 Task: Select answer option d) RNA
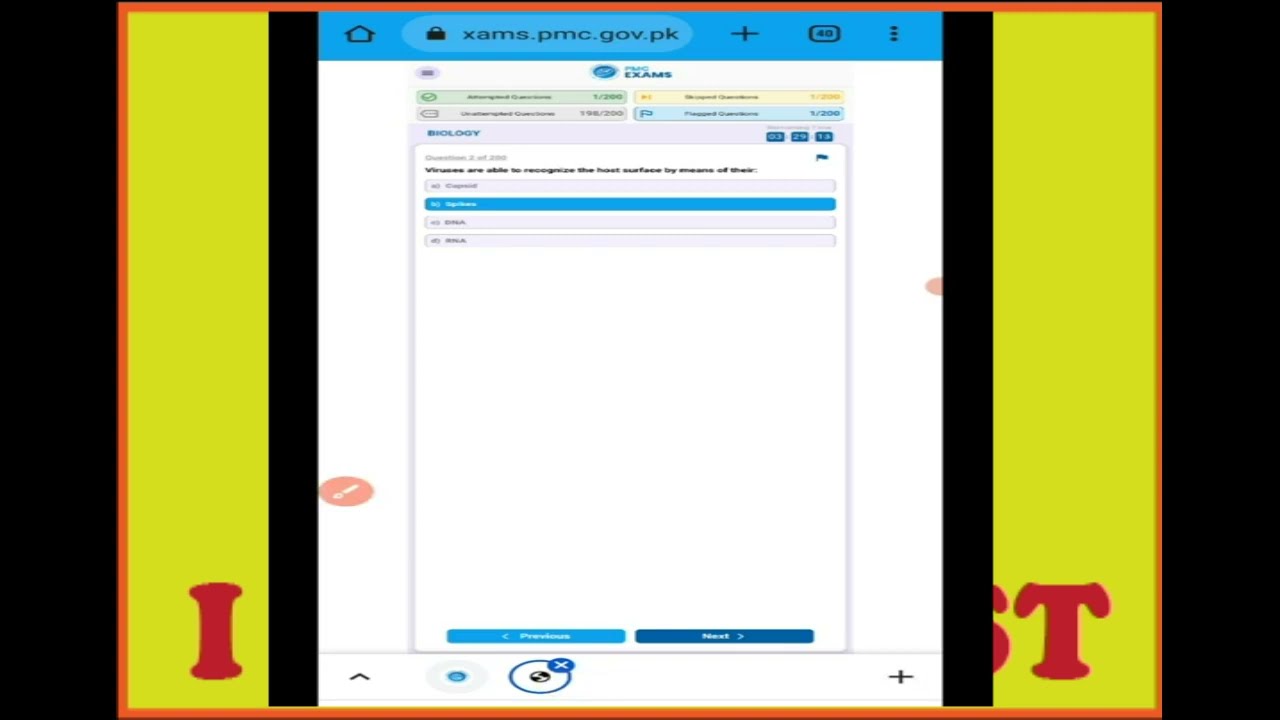coord(630,240)
